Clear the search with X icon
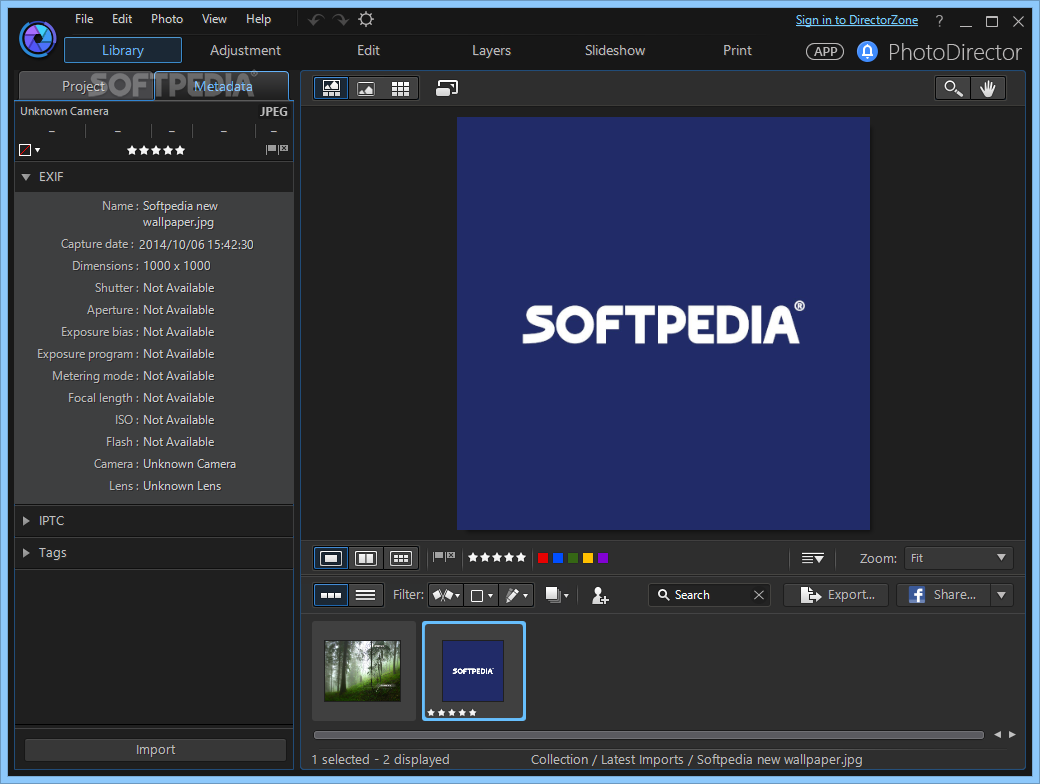The width and height of the screenshot is (1040, 784). [x=759, y=595]
